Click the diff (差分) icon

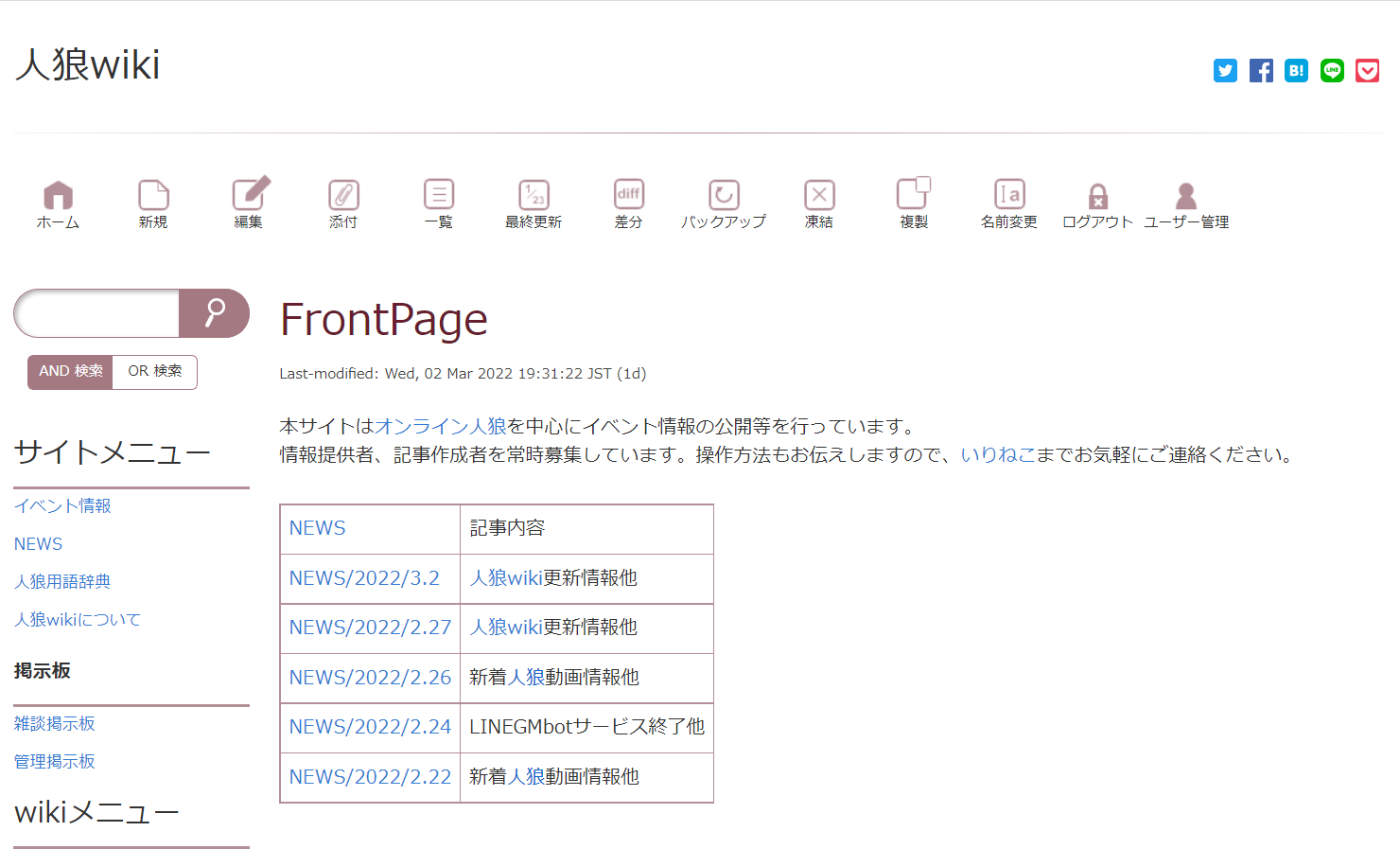pos(629,195)
